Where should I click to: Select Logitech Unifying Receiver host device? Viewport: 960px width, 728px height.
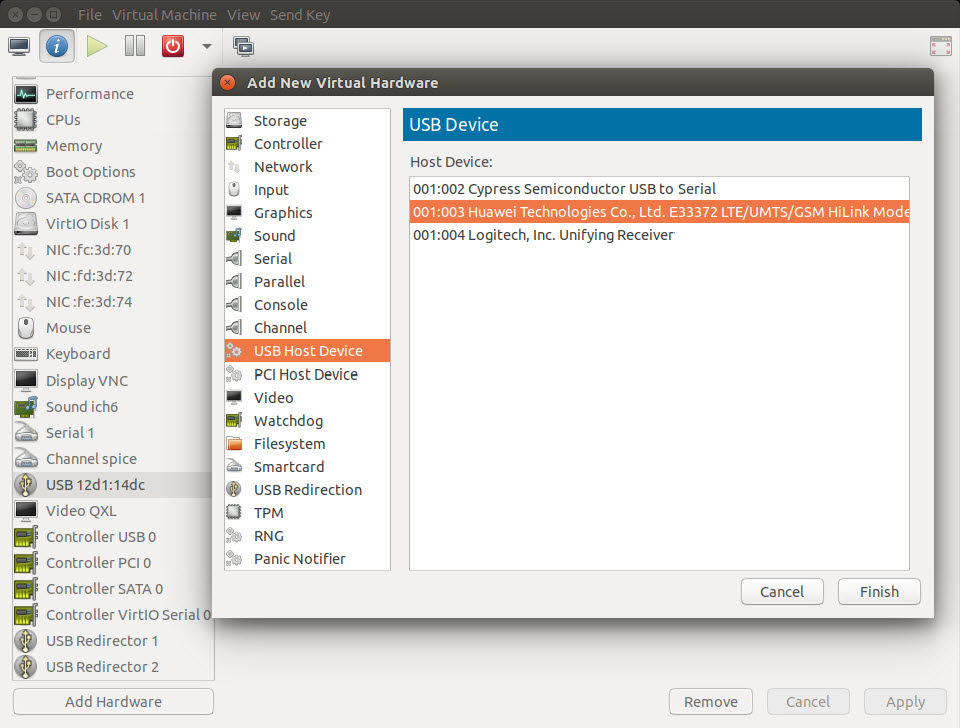(x=543, y=235)
